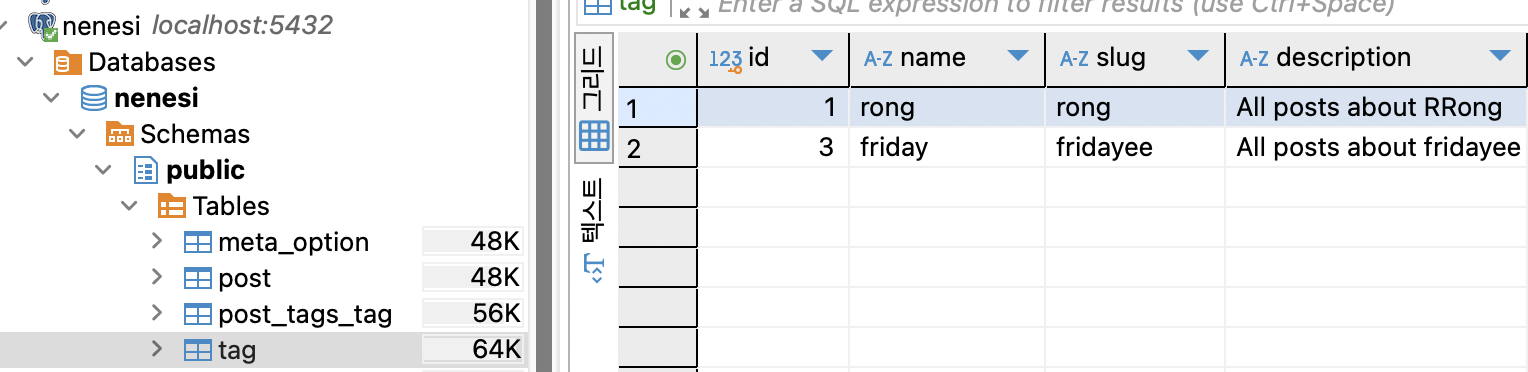
Task: Select row header number 2
Action: 657,148
